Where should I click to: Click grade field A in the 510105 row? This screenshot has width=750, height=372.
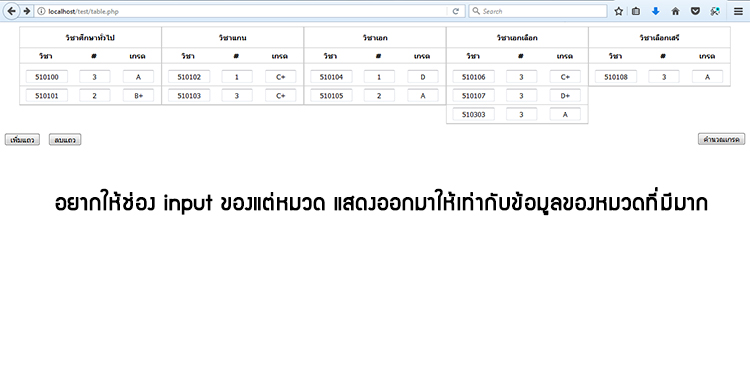(x=423, y=96)
